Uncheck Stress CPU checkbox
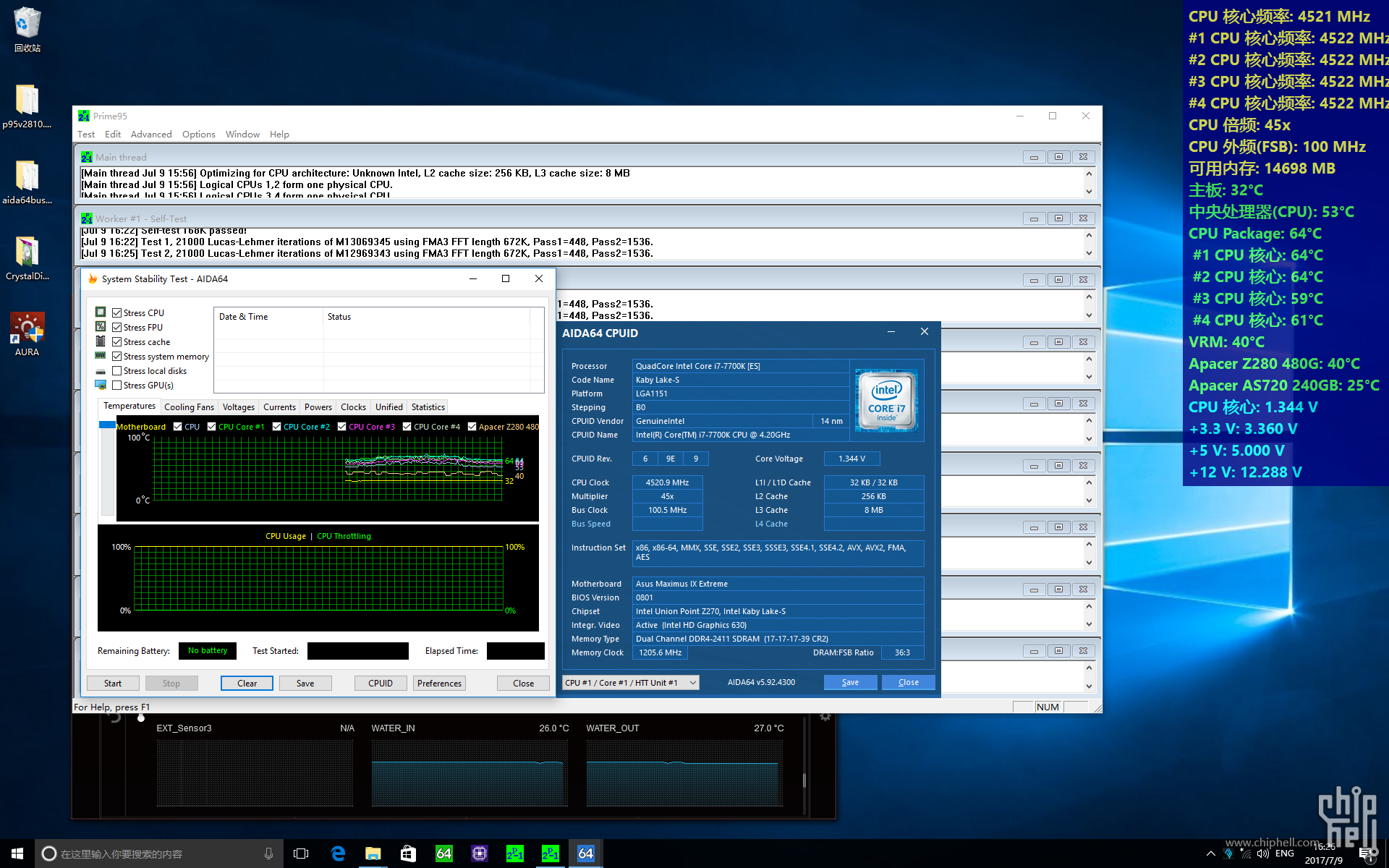1389x868 pixels. click(x=116, y=312)
